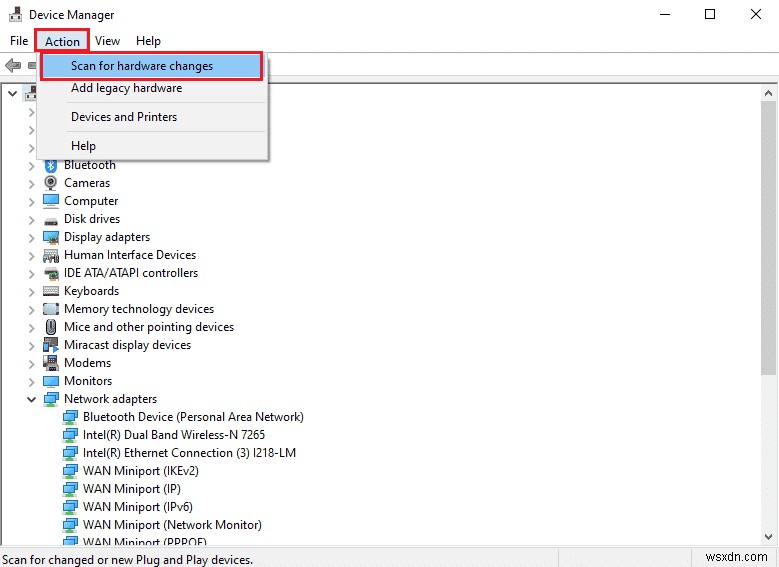779x567 pixels.
Task: Select Human Interface Devices label
Action: 130,255
